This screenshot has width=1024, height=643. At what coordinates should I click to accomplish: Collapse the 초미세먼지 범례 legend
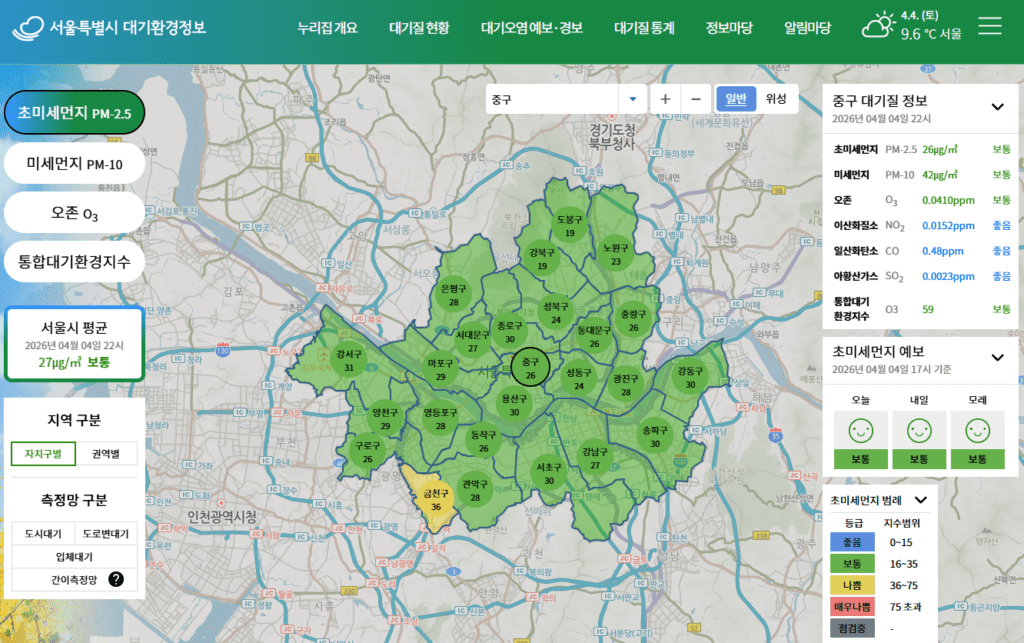tap(920, 499)
